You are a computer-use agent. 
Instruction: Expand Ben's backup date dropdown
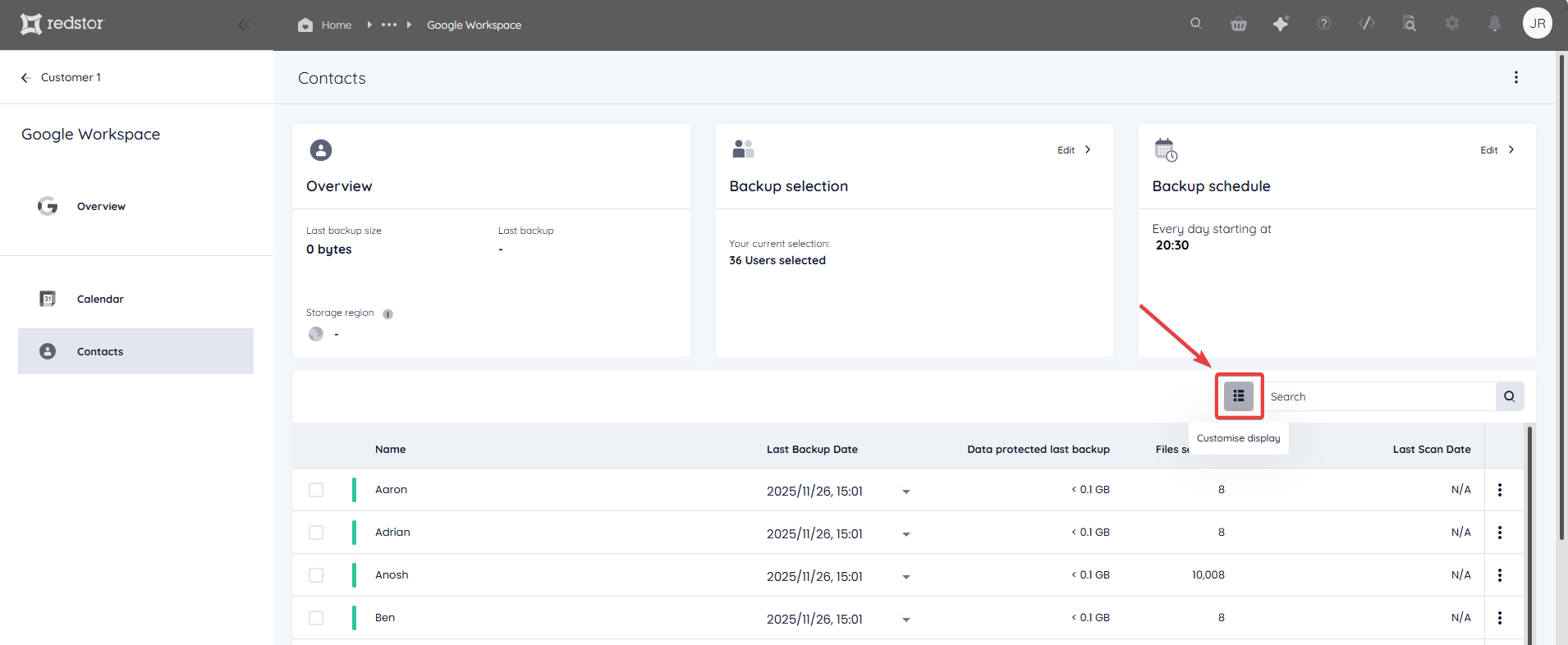pos(906,620)
